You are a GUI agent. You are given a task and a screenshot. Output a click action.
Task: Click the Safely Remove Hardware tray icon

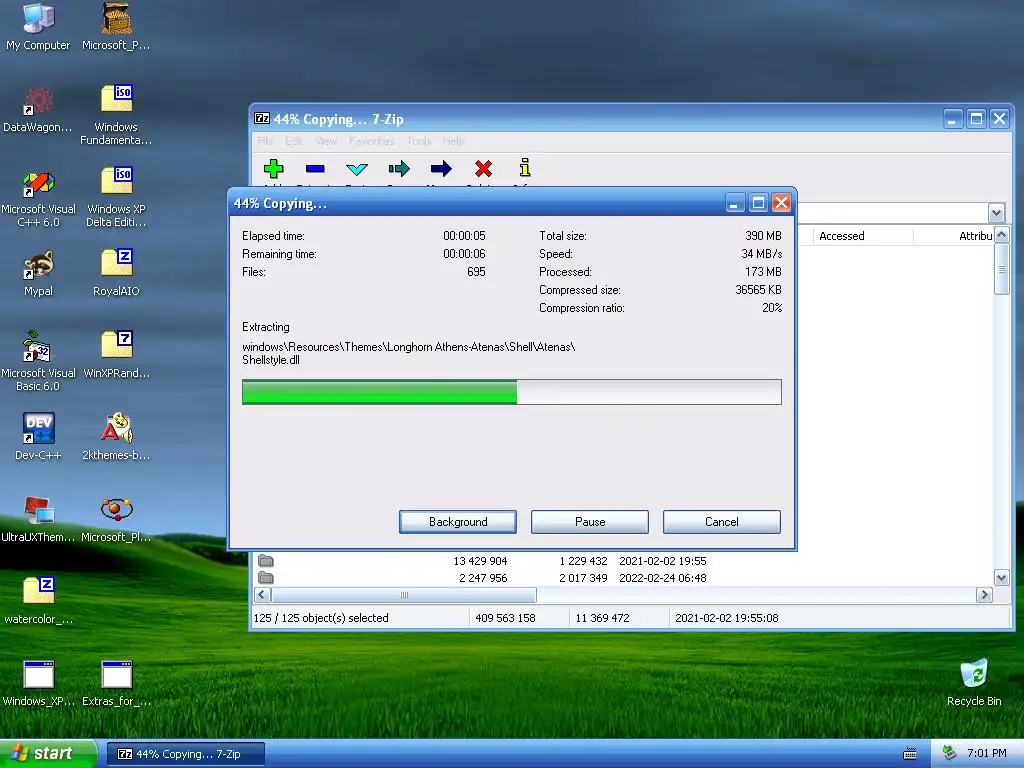(950, 753)
